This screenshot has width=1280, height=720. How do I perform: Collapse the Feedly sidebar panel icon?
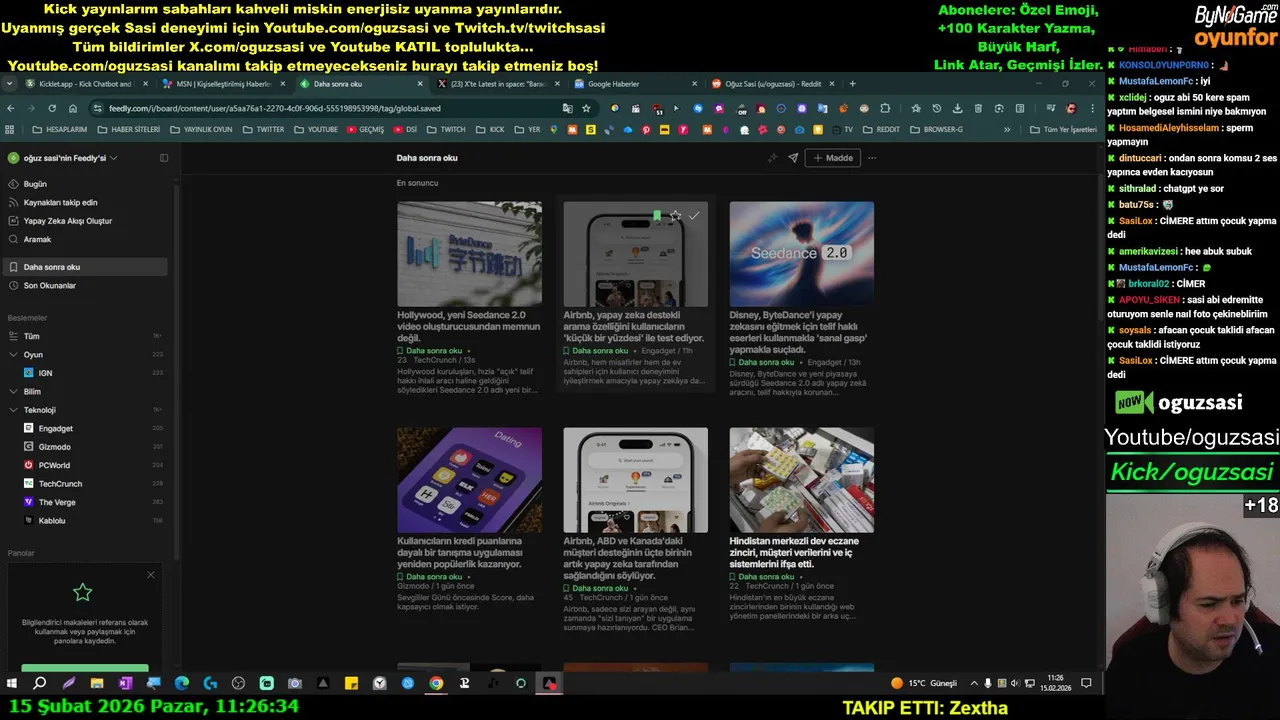click(x=164, y=158)
